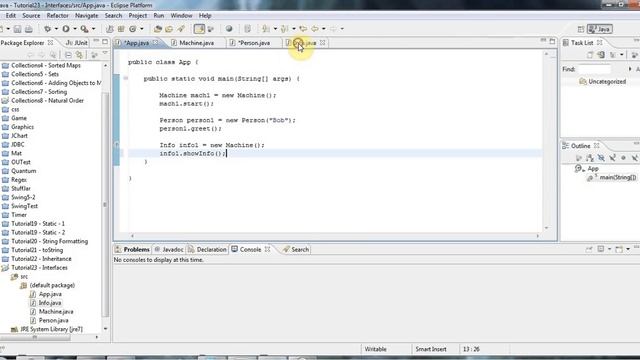Click the Print icon in the toolbar
The image size is (640, 360).
tap(29, 29)
